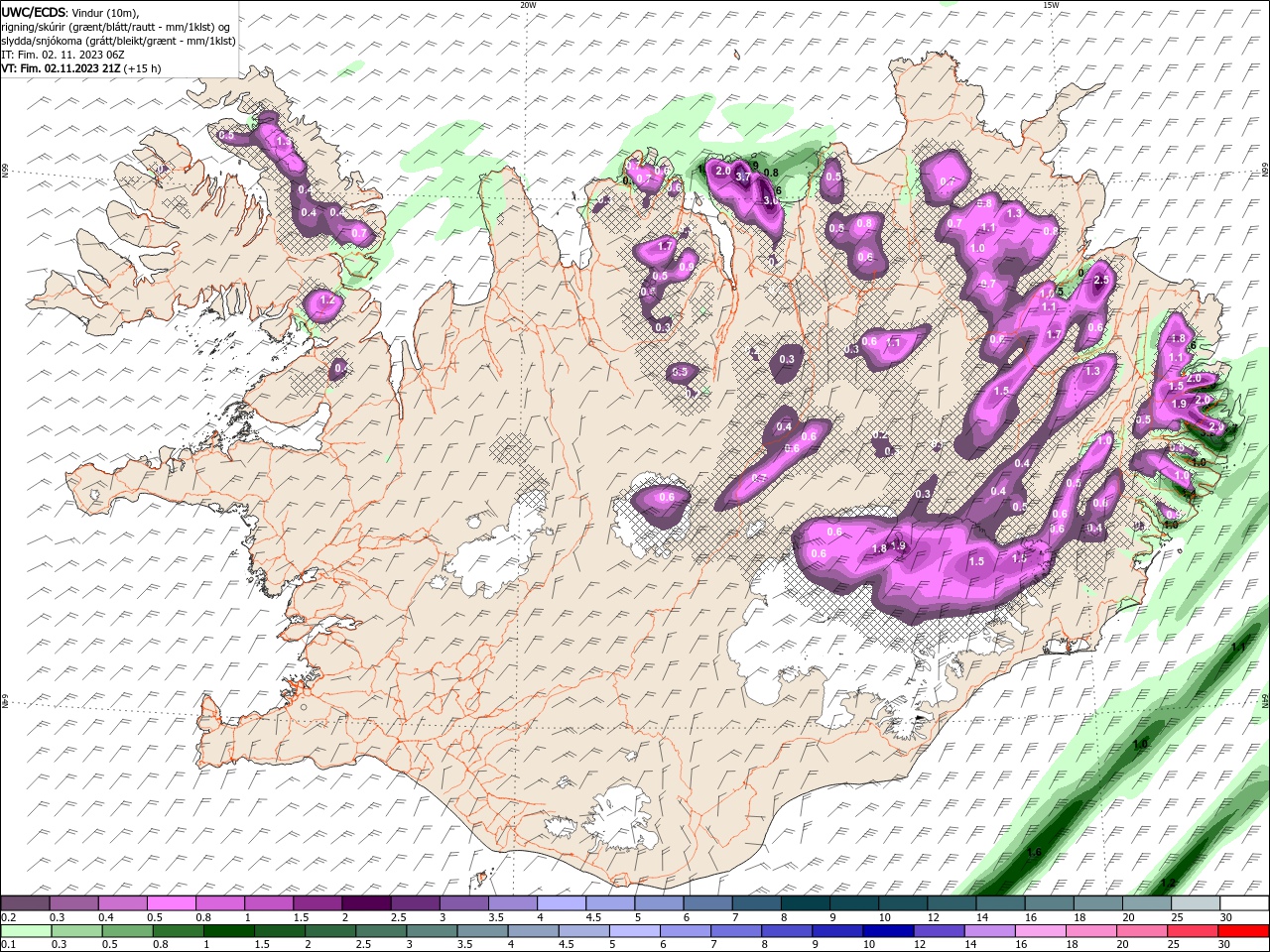Image resolution: width=1270 pixels, height=952 pixels.
Task: Click the 'slydda/snjókoma' legend description line
Action: click(x=119, y=41)
